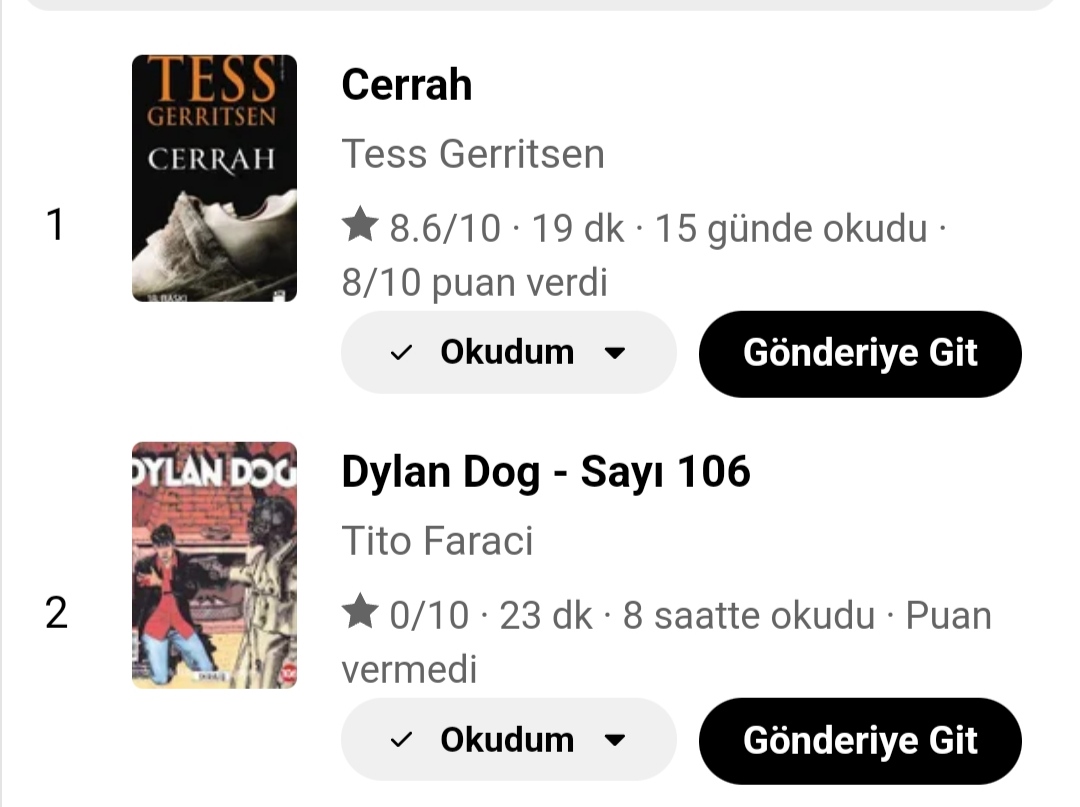Expand the Okudum dropdown arrow for Dylan Dog
Image resolution: width=1080 pixels, height=807 pixels.
click(616, 740)
